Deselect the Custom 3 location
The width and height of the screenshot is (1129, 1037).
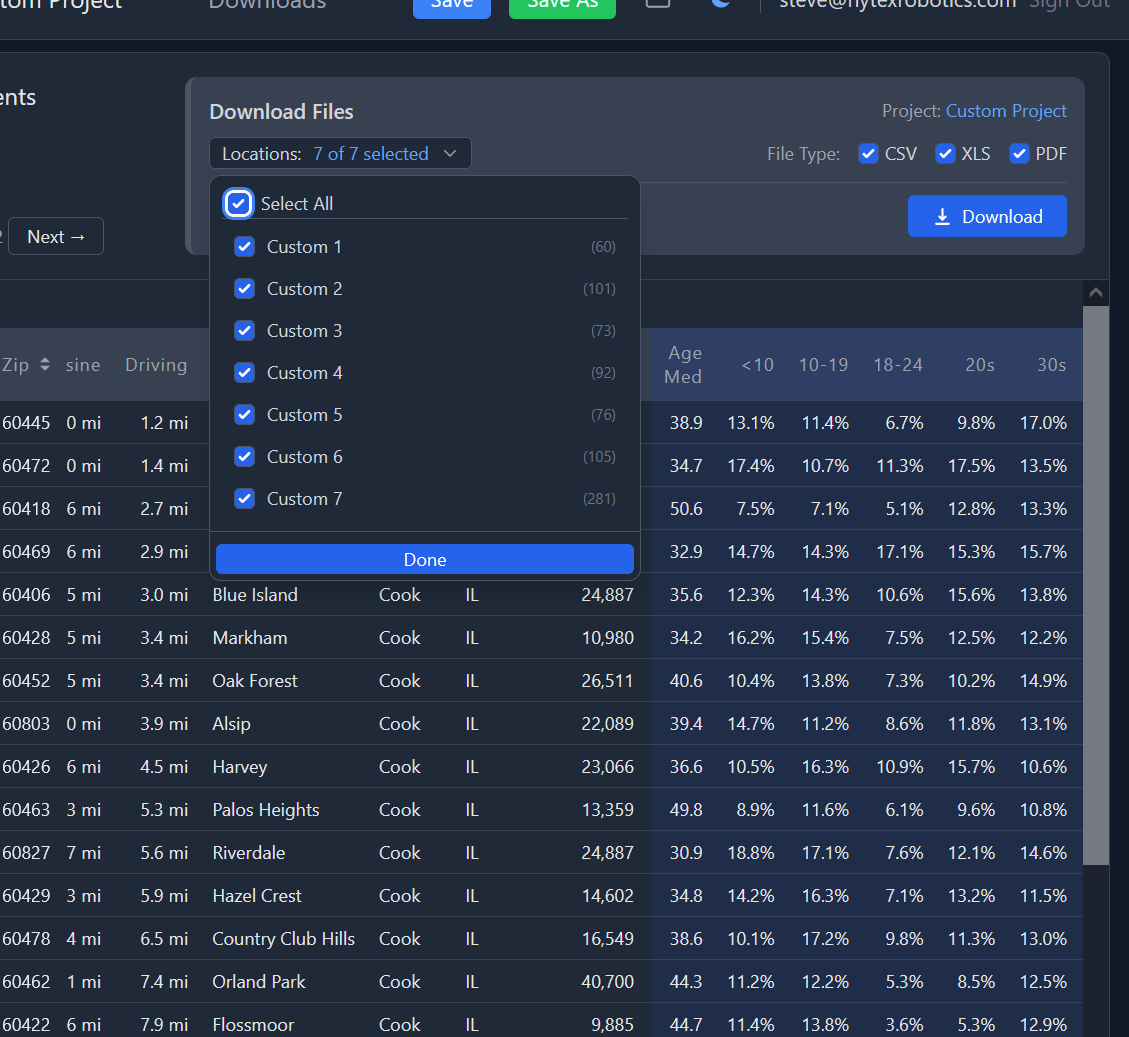pyautogui.click(x=244, y=331)
